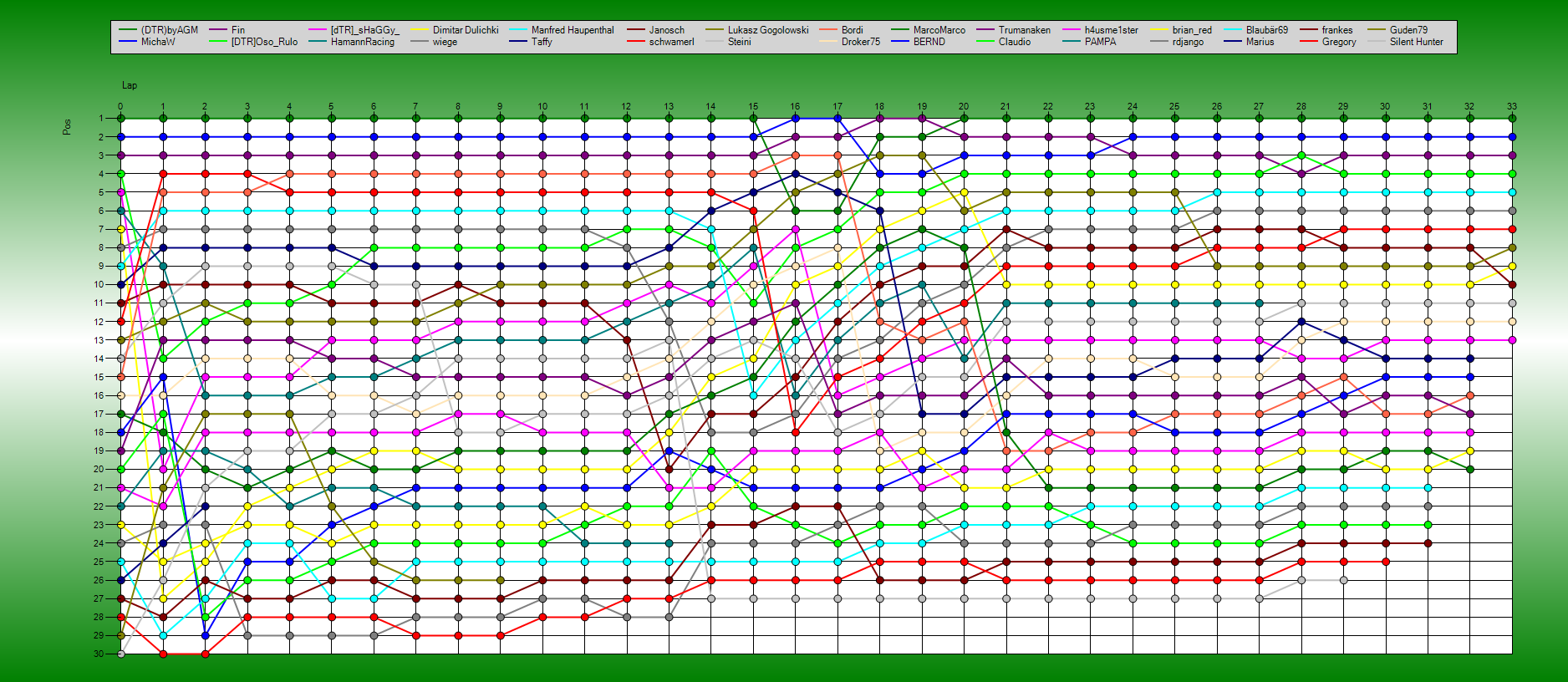Screen dimensions: 1568x682
Task: Select lap number 16 on the top axis
Action: click(795, 106)
